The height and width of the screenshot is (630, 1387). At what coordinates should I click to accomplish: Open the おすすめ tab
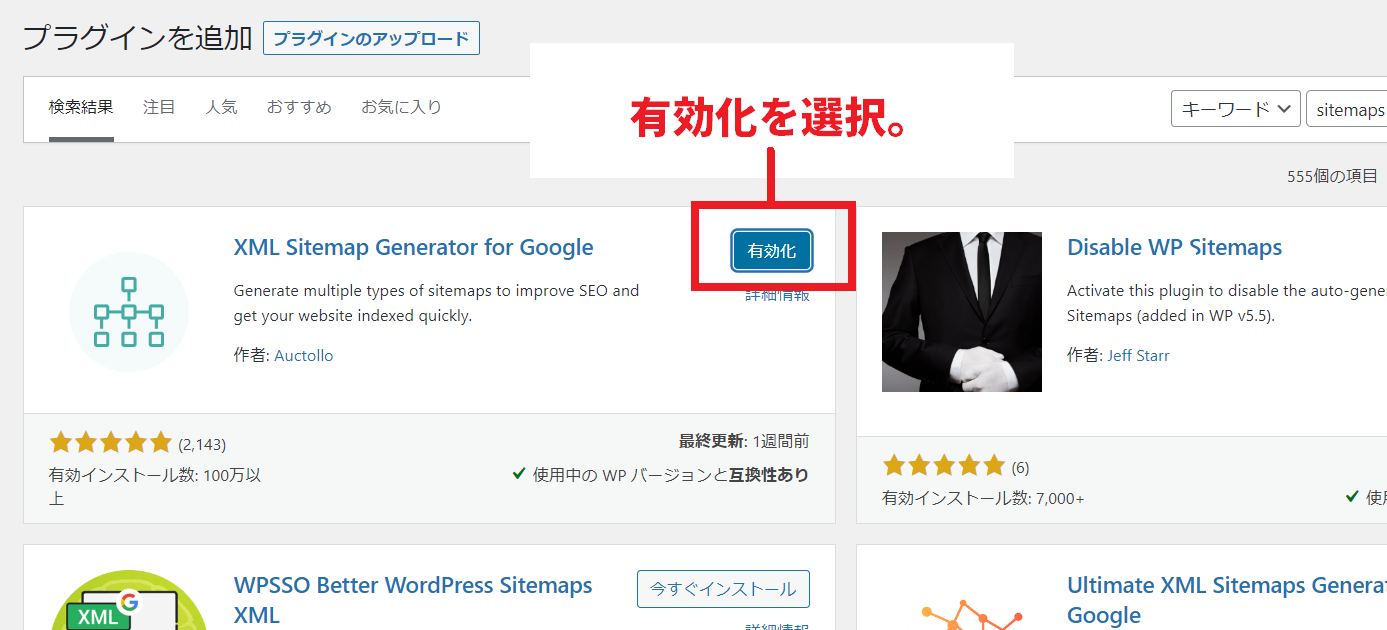[299, 107]
